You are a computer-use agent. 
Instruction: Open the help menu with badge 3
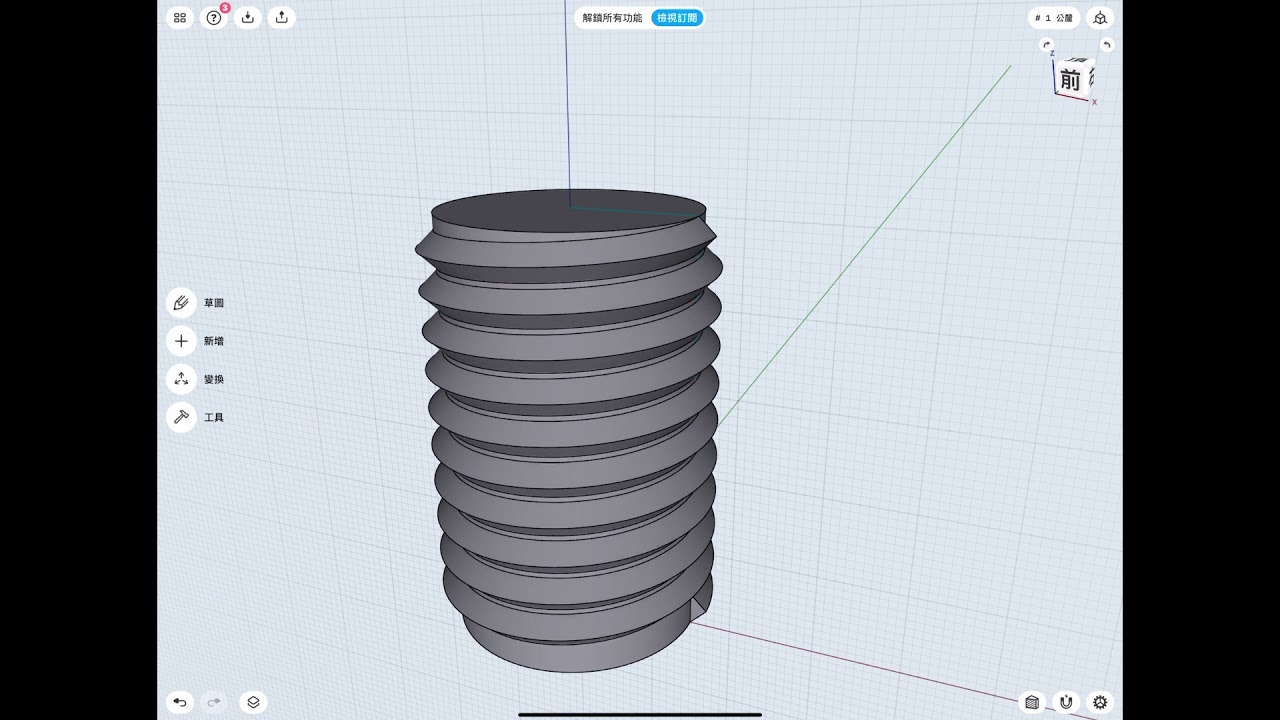click(x=214, y=17)
